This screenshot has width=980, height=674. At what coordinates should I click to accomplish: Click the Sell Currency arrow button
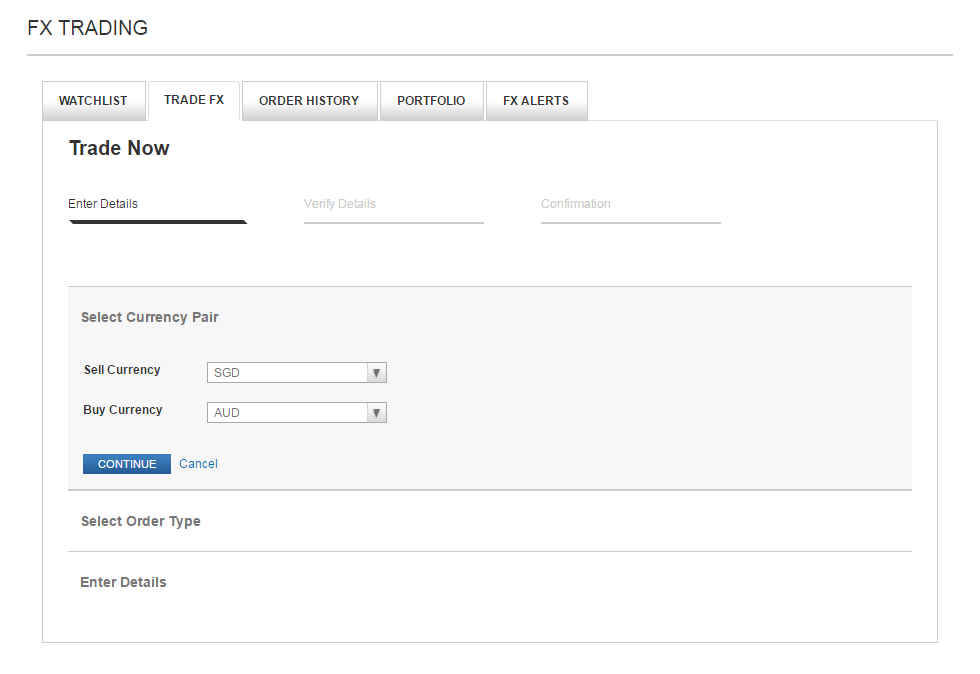point(376,373)
